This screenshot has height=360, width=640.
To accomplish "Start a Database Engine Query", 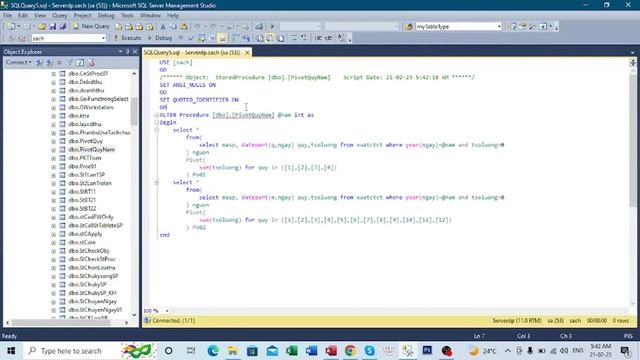I will (x=118, y=27).
